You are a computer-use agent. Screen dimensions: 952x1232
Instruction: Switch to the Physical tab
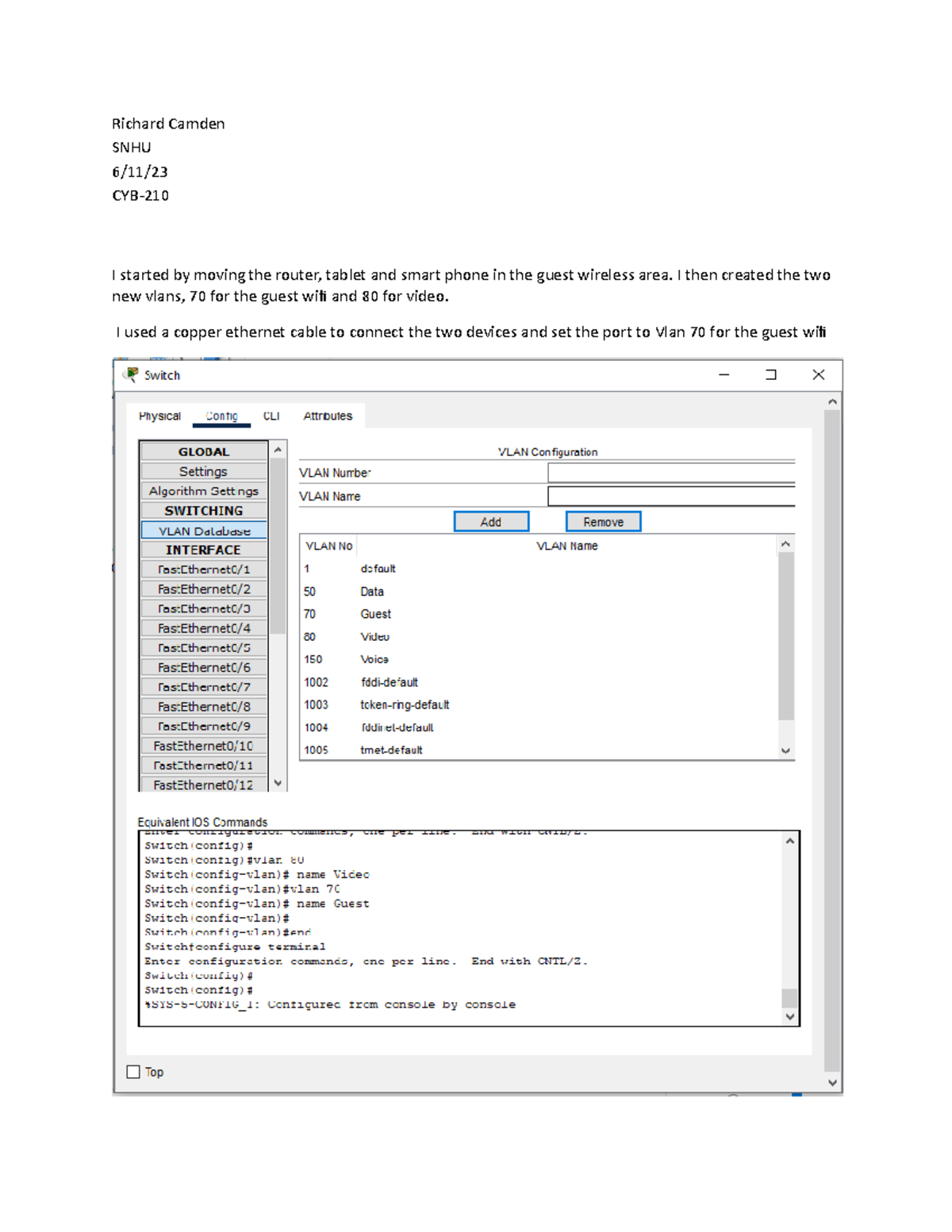(159, 416)
